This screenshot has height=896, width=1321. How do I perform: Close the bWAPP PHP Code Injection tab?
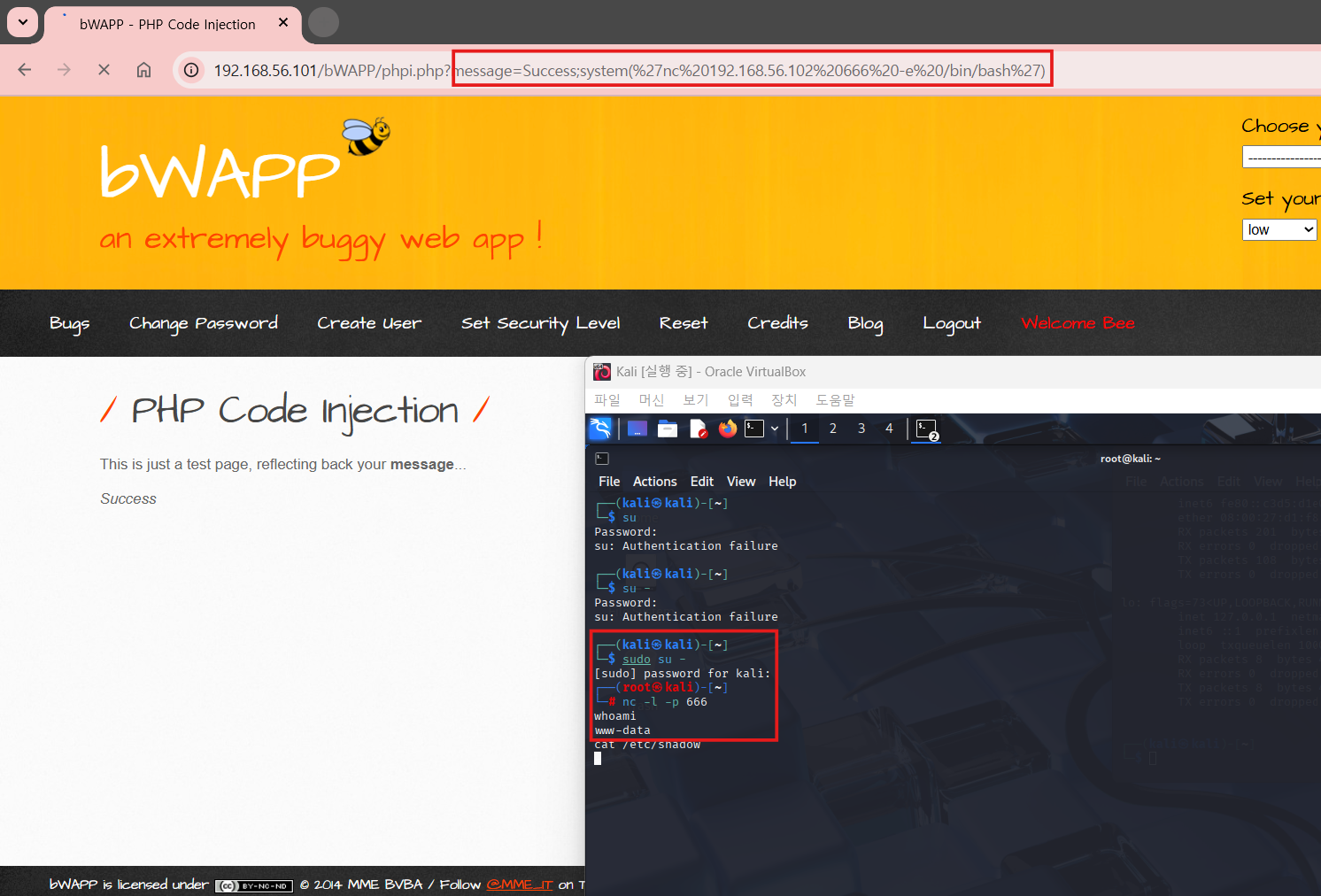point(283,23)
